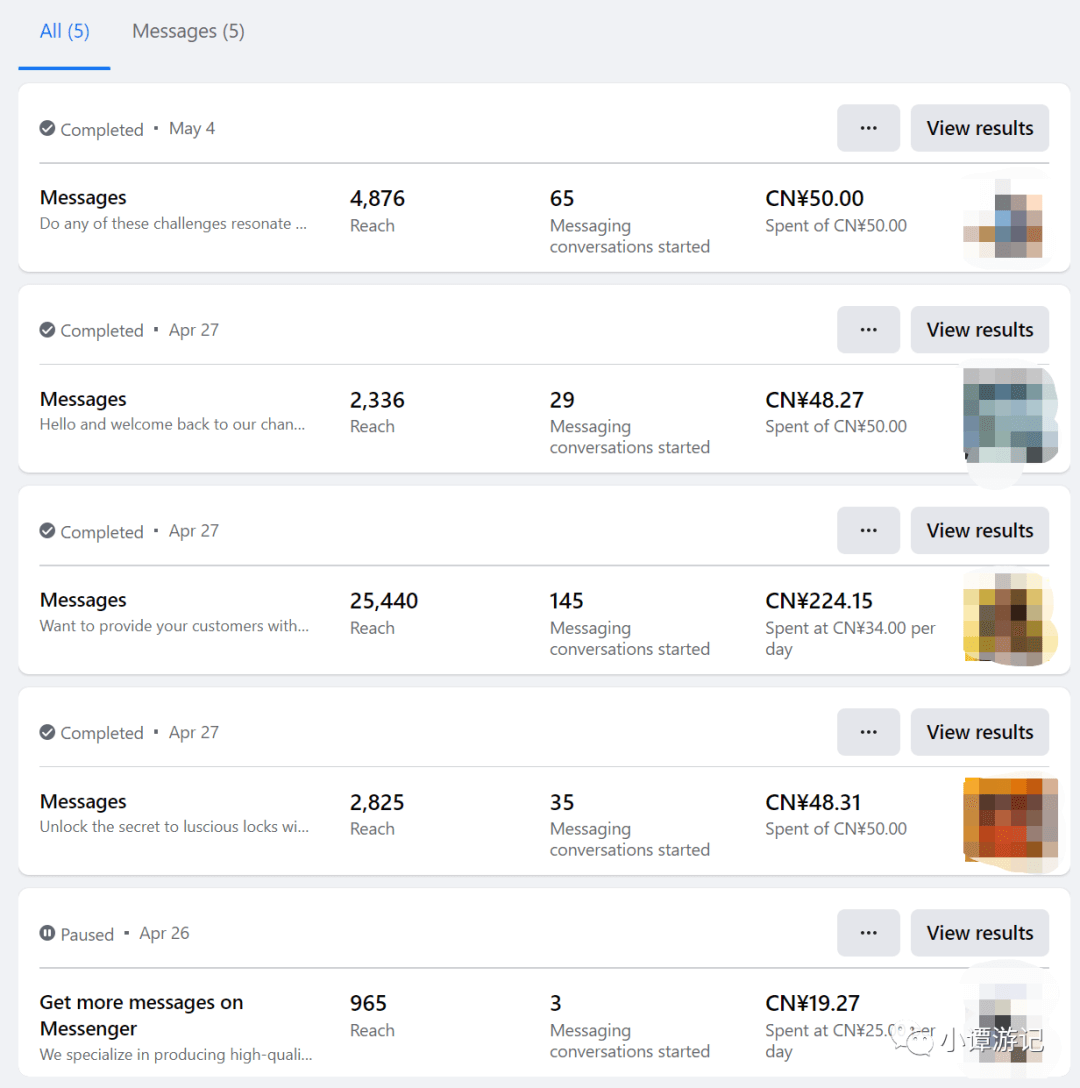
Task: Switch to the All (5) tab
Action: [65, 31]
